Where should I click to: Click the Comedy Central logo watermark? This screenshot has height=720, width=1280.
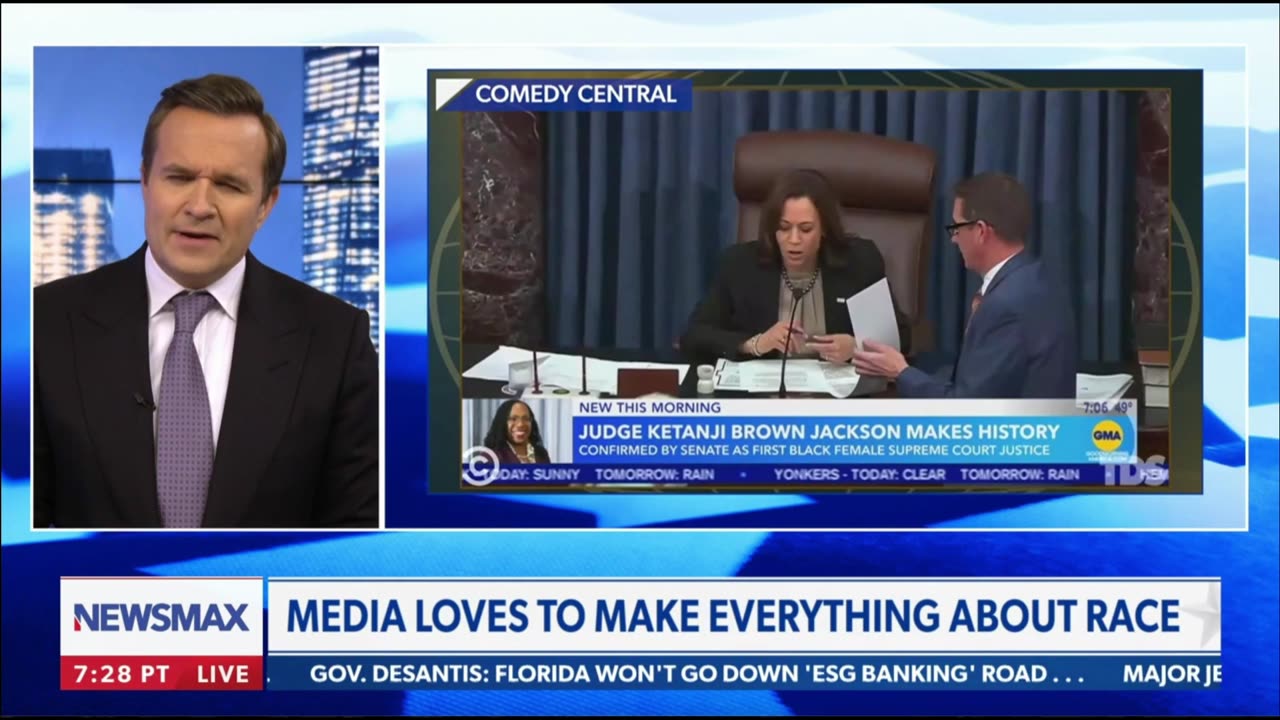480,467
